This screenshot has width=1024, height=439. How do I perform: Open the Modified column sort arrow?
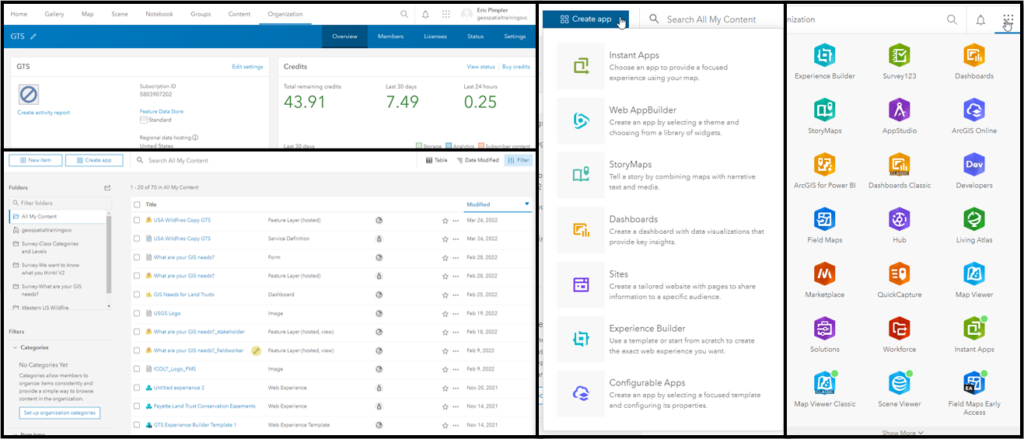pyautogui.click(x=527, y=204)
